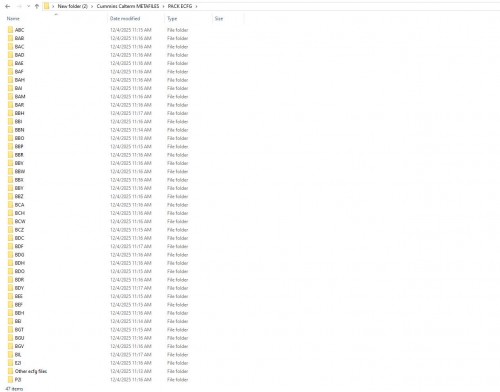Select the BCA folder icon

(x=11, y=205)
